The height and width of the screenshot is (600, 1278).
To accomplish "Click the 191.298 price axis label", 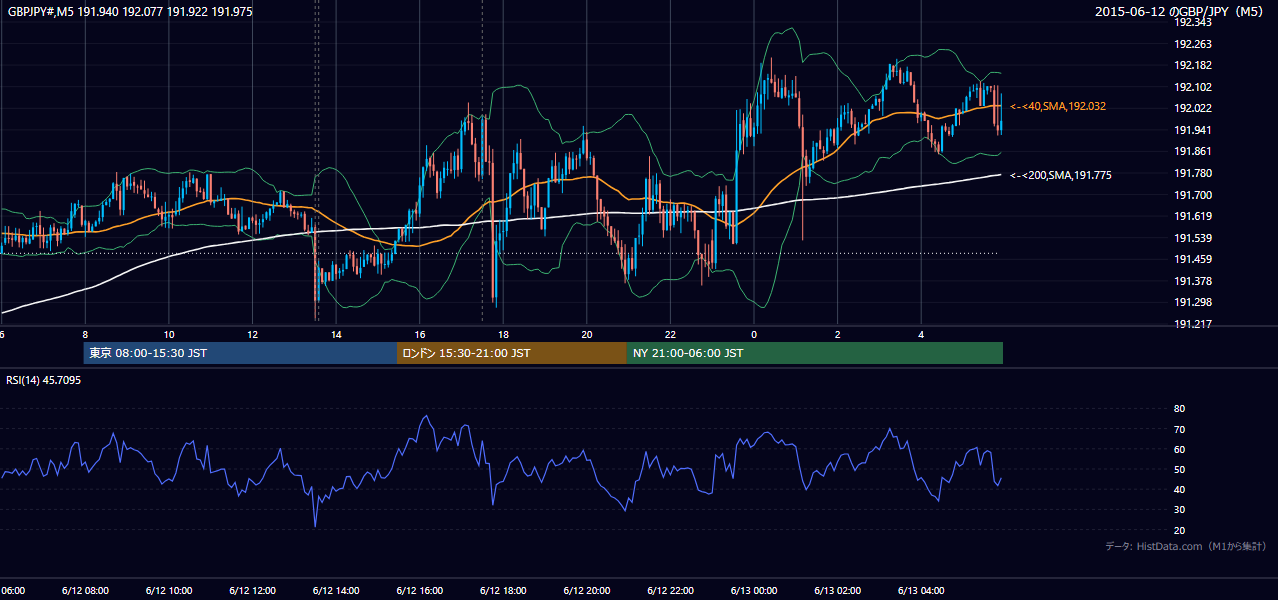I will pyautogui.click(x=1192, y=302).
